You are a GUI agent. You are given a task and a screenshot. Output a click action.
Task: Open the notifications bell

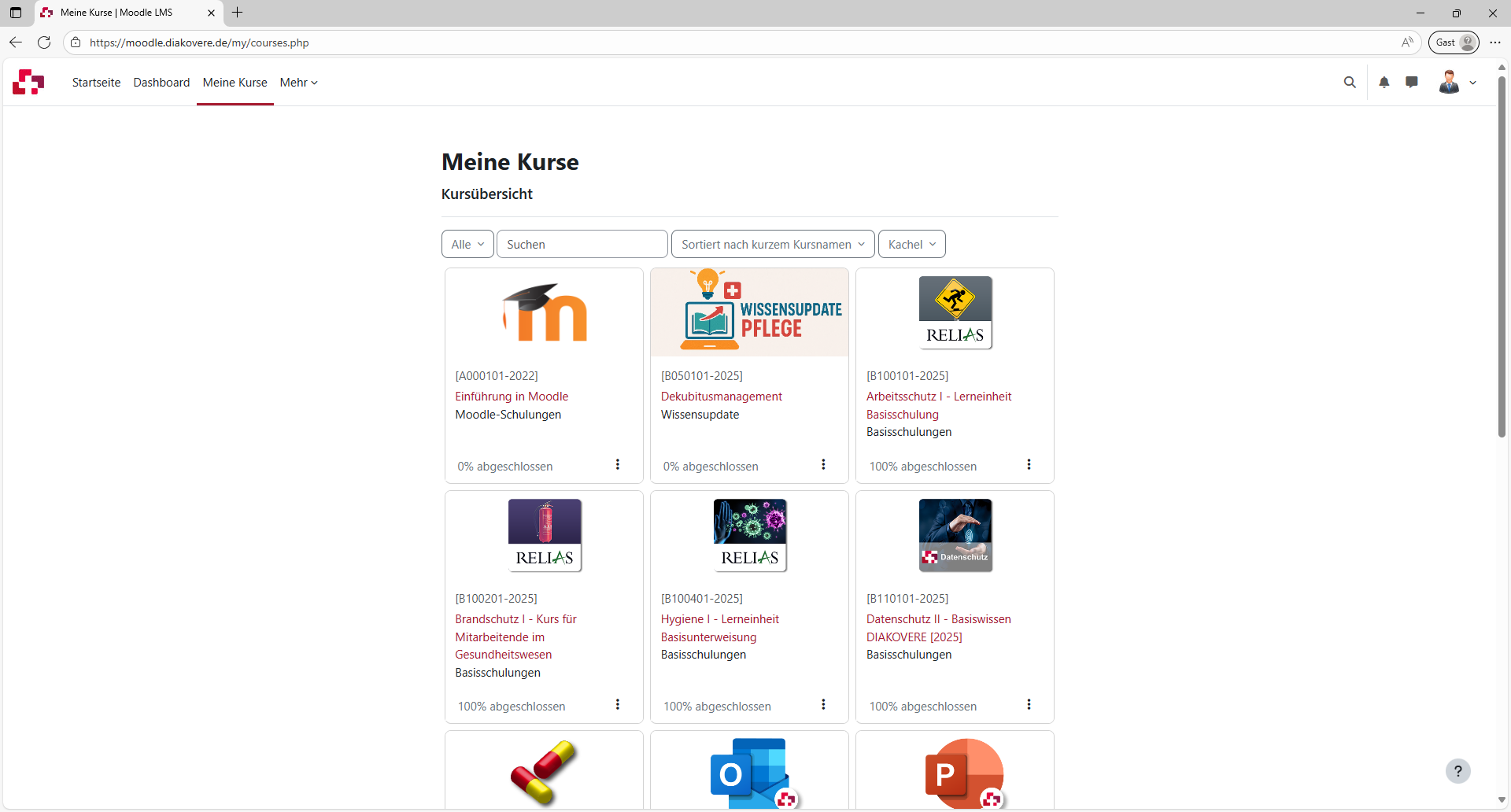click(x=1384, y=82)
